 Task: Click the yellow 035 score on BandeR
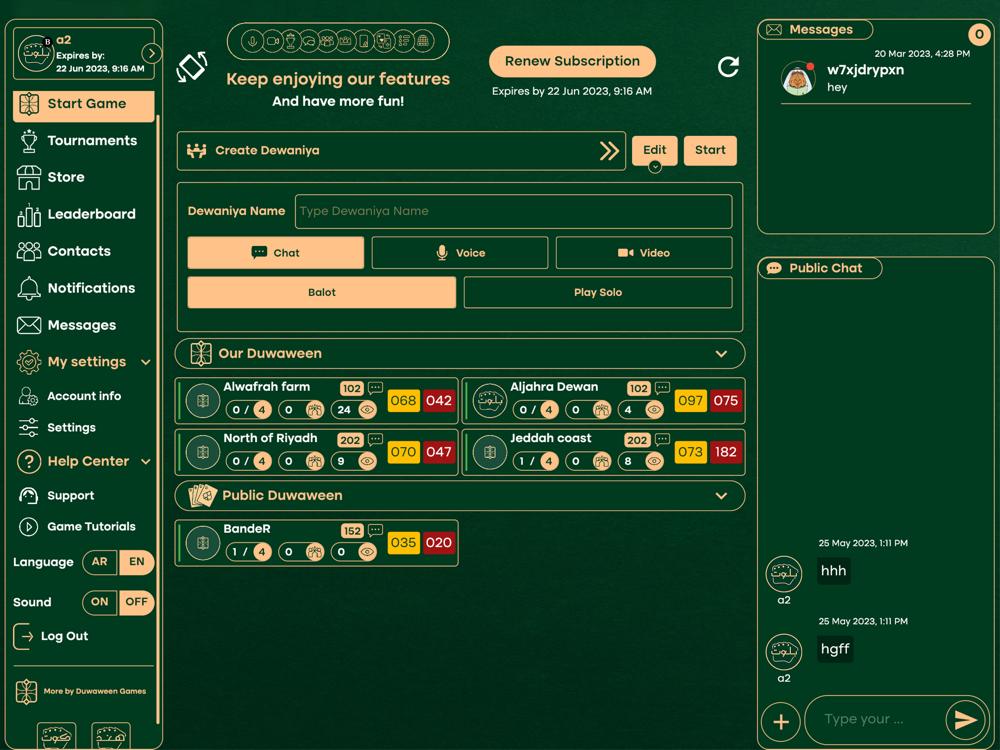click(404, 543)
